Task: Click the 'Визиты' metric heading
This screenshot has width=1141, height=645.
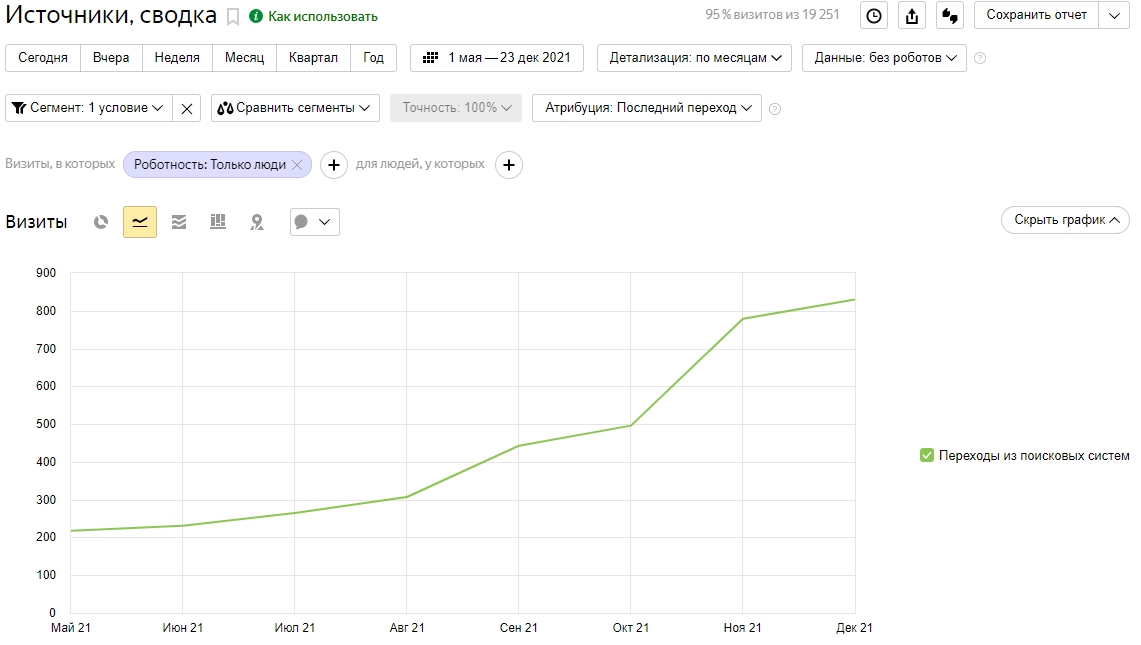Action: click(x=36, y=222)
